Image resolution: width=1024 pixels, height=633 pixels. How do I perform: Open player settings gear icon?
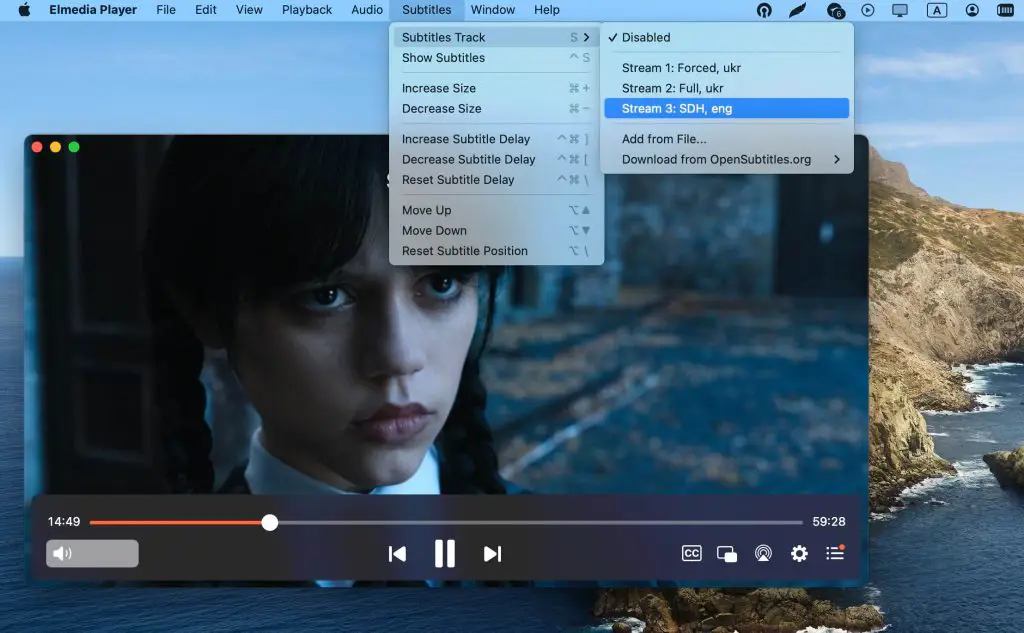(799, 553)
